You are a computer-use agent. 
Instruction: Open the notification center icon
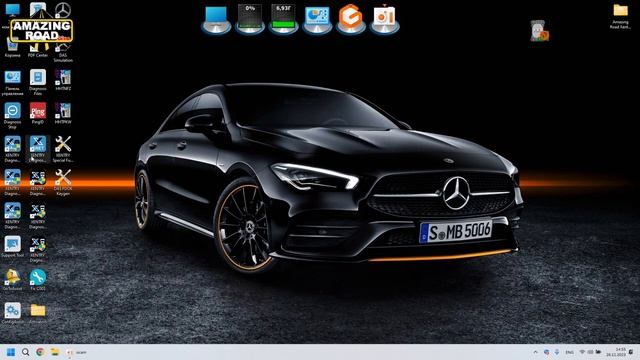coord(631,352)
